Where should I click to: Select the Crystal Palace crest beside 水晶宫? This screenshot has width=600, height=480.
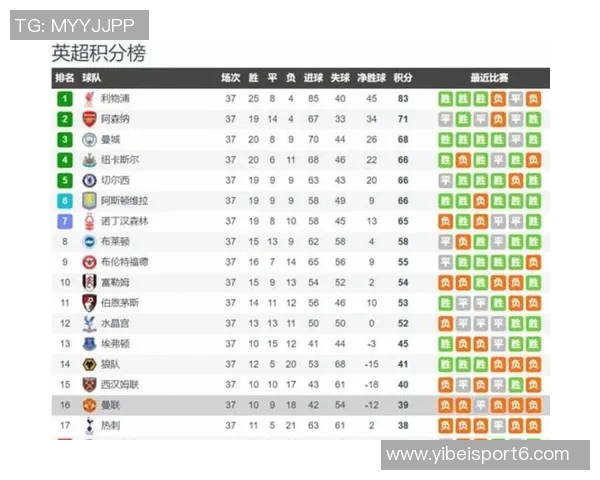(x=90, y=323)
